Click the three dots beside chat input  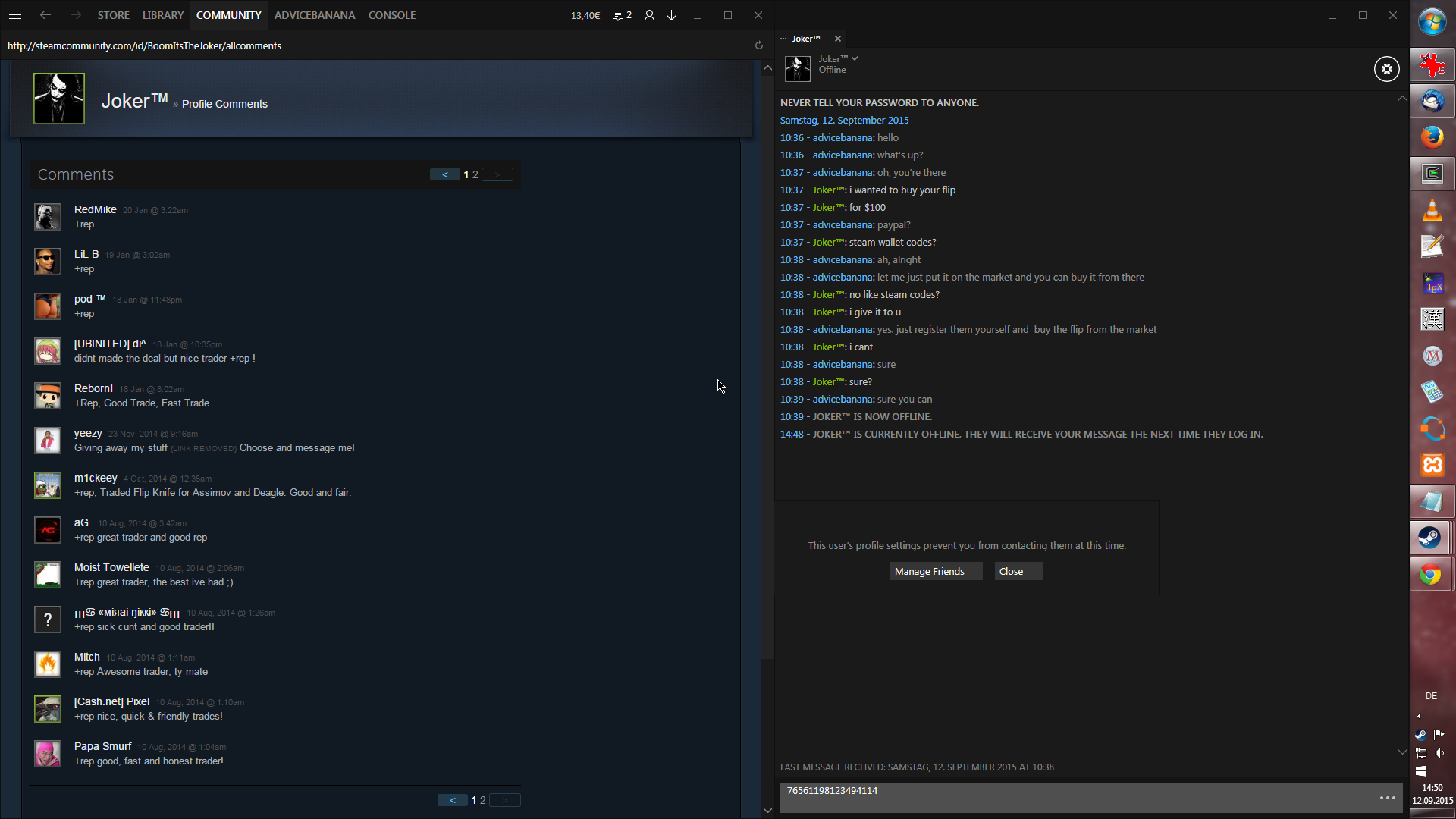[1387, 798]
